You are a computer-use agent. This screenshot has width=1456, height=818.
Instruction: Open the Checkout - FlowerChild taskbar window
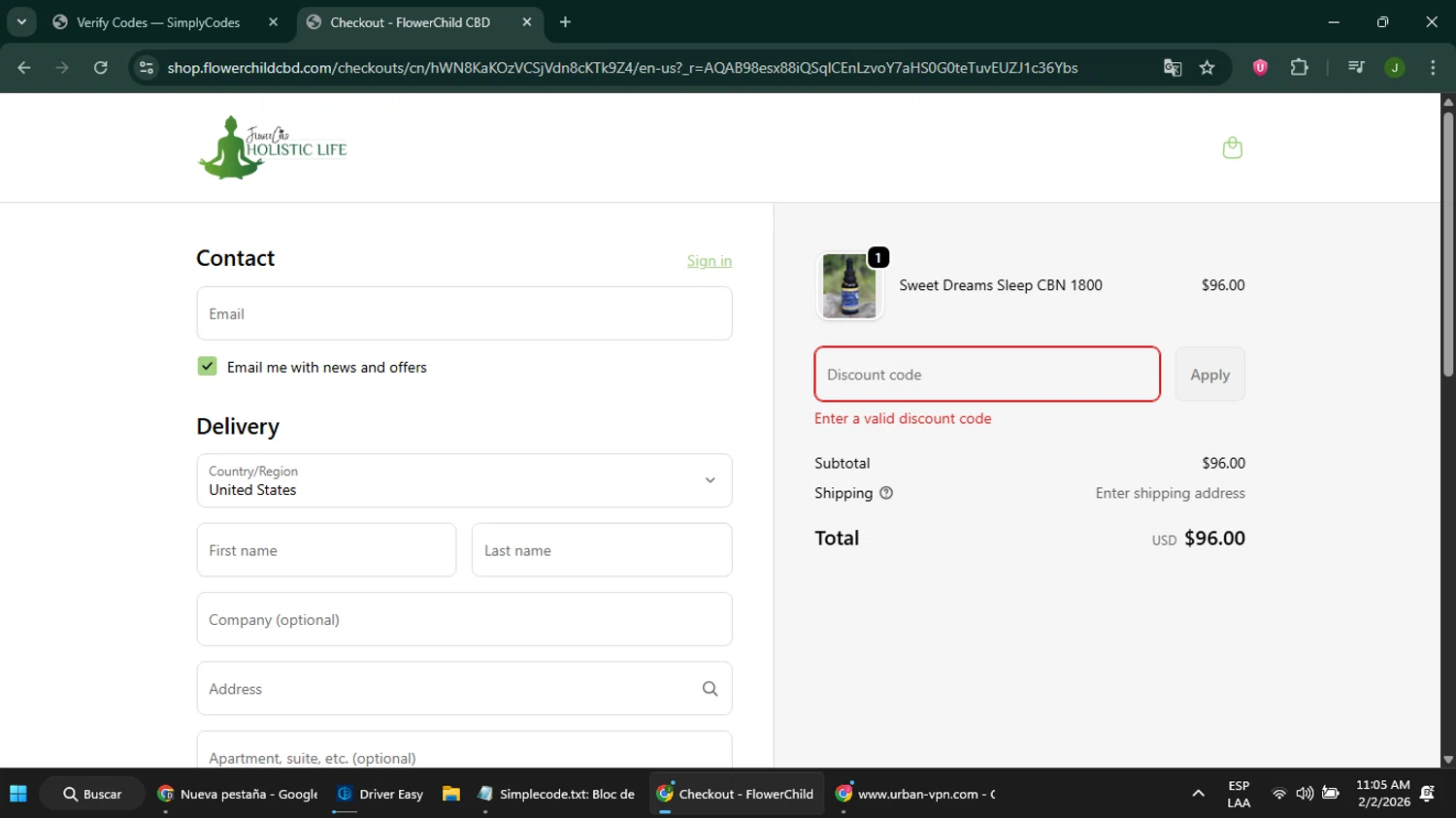(x=736, y=794)
